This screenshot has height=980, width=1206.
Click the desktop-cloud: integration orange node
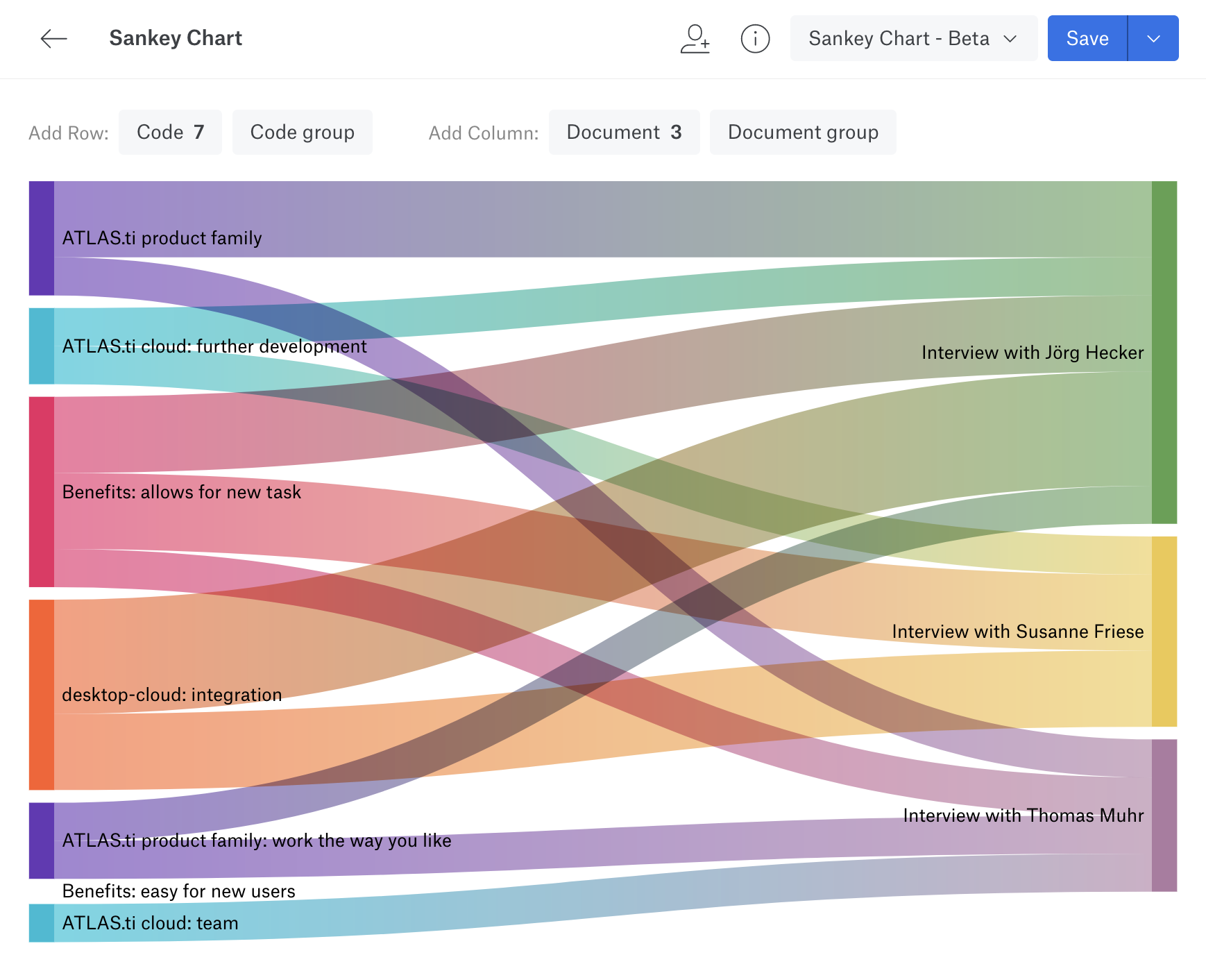41,694
